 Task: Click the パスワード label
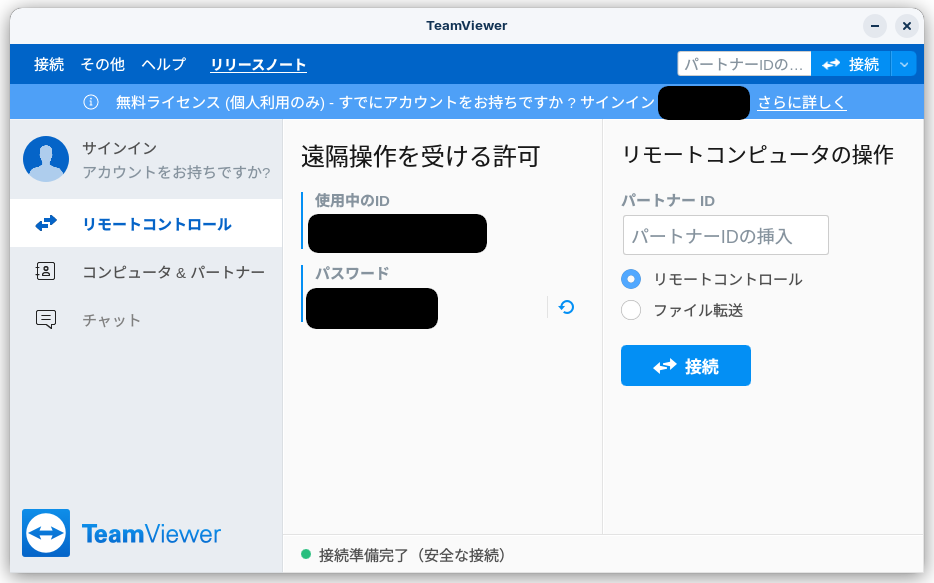[352, 273]
